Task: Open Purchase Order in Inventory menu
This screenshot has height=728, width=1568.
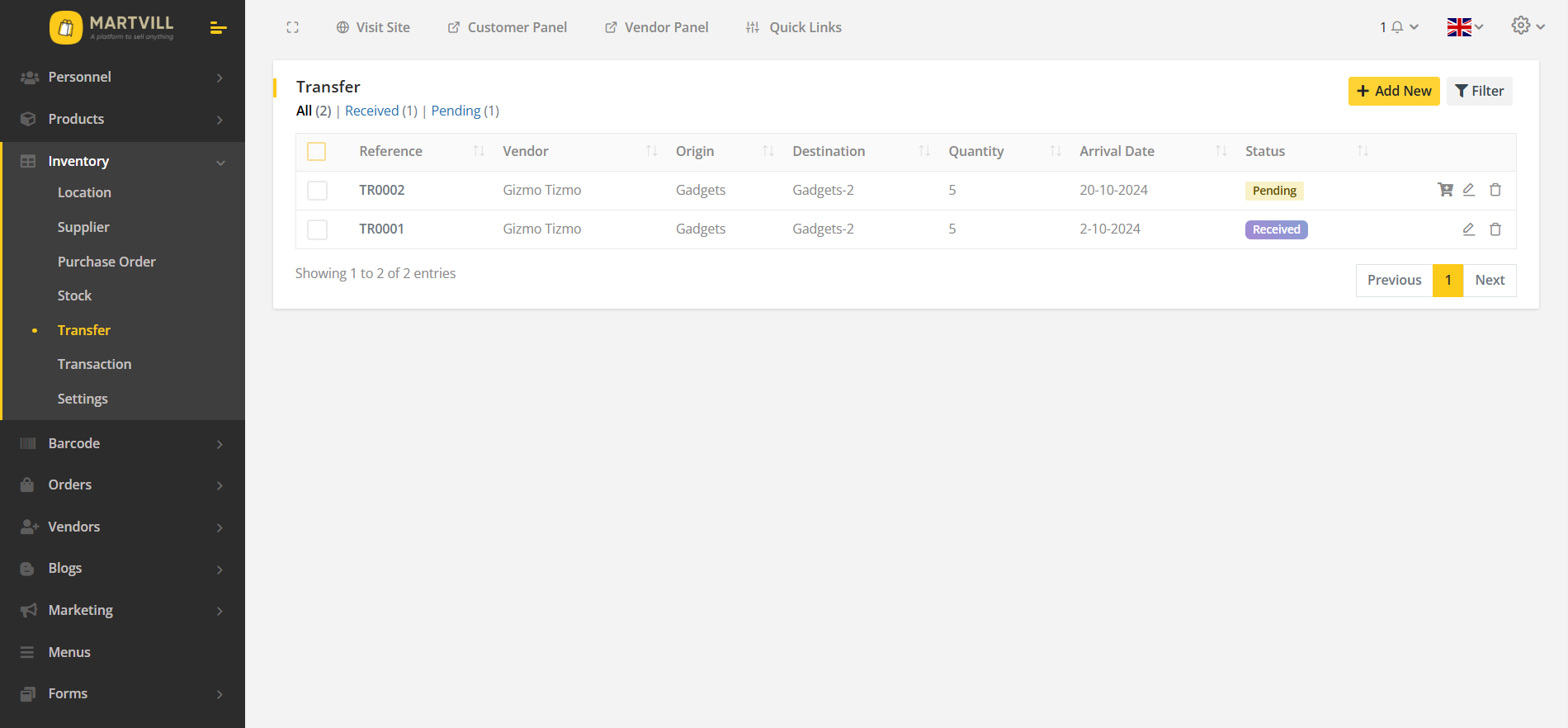Action: tap(106, 262)
